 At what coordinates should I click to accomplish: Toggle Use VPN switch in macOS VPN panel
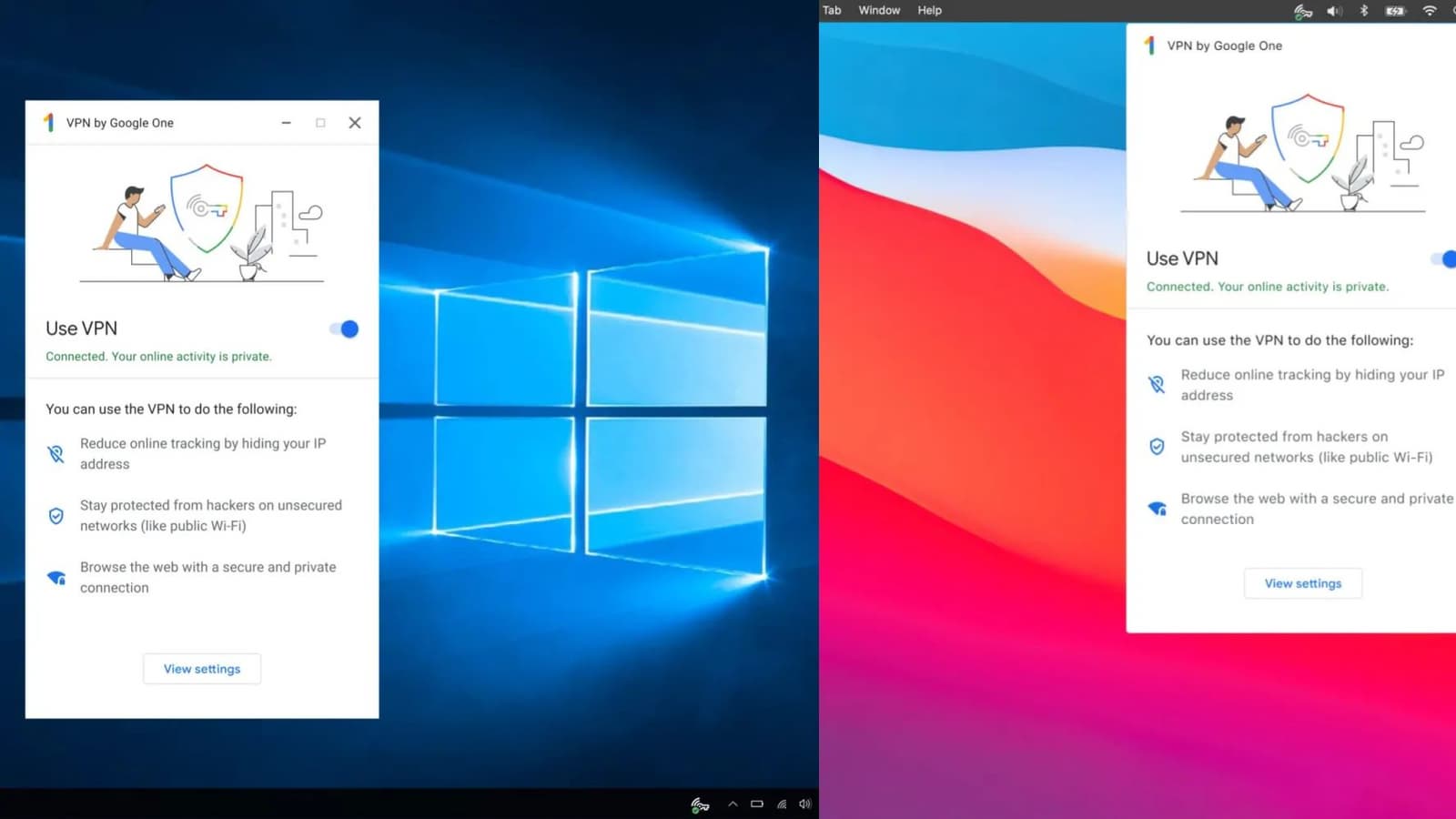pos(1444,259)
